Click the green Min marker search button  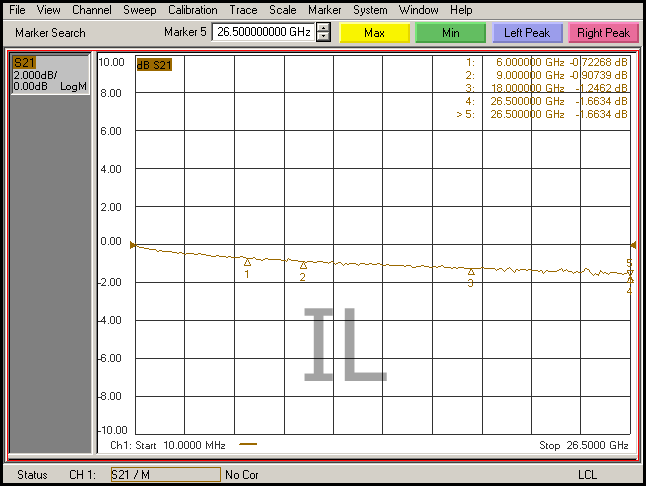[x=451, y=33]
